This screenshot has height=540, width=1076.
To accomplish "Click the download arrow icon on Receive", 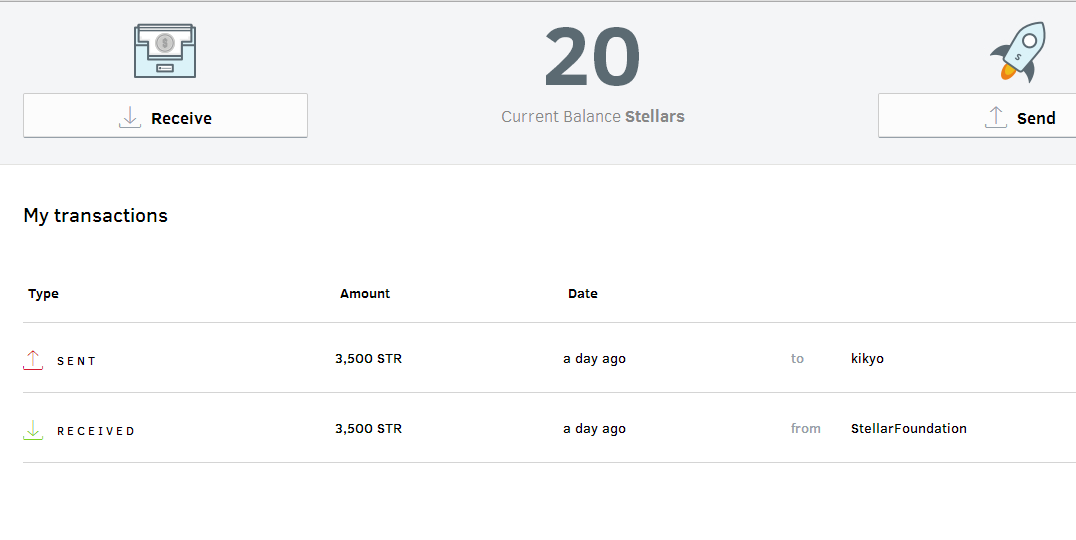I will (x=130, y=117).
